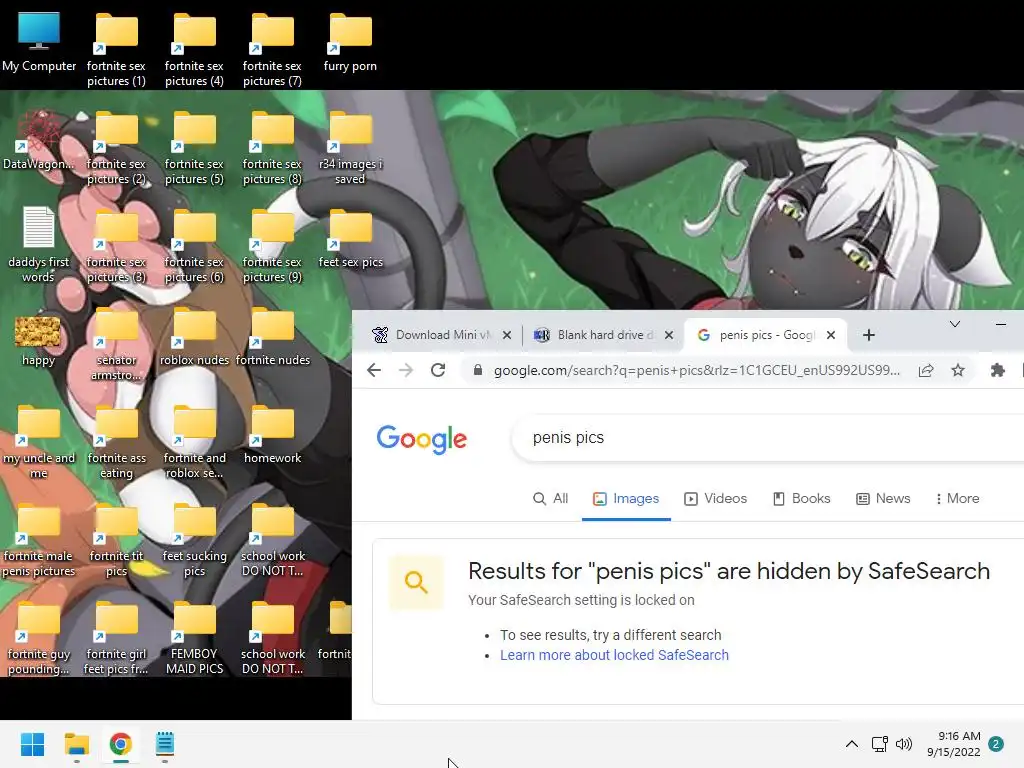This screenshot has height=768, width=1024.
Task: View site info via the padlock icon
Action: point(478,370)
